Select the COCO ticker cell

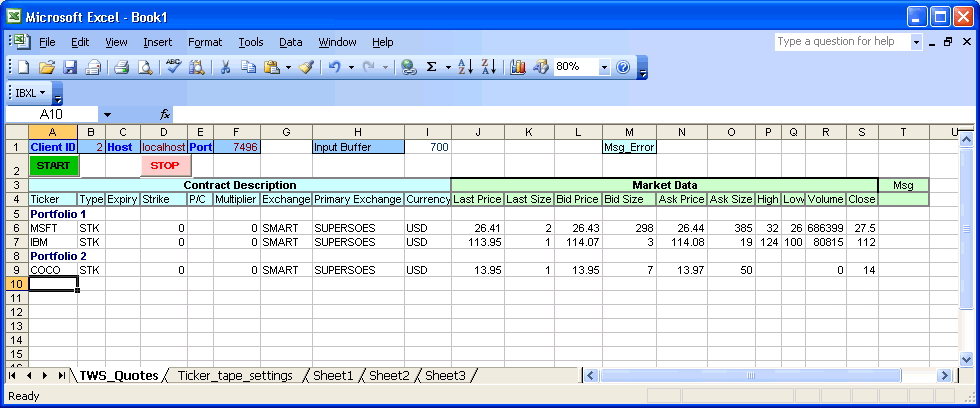pyautogui.click(x=53, y=270)
